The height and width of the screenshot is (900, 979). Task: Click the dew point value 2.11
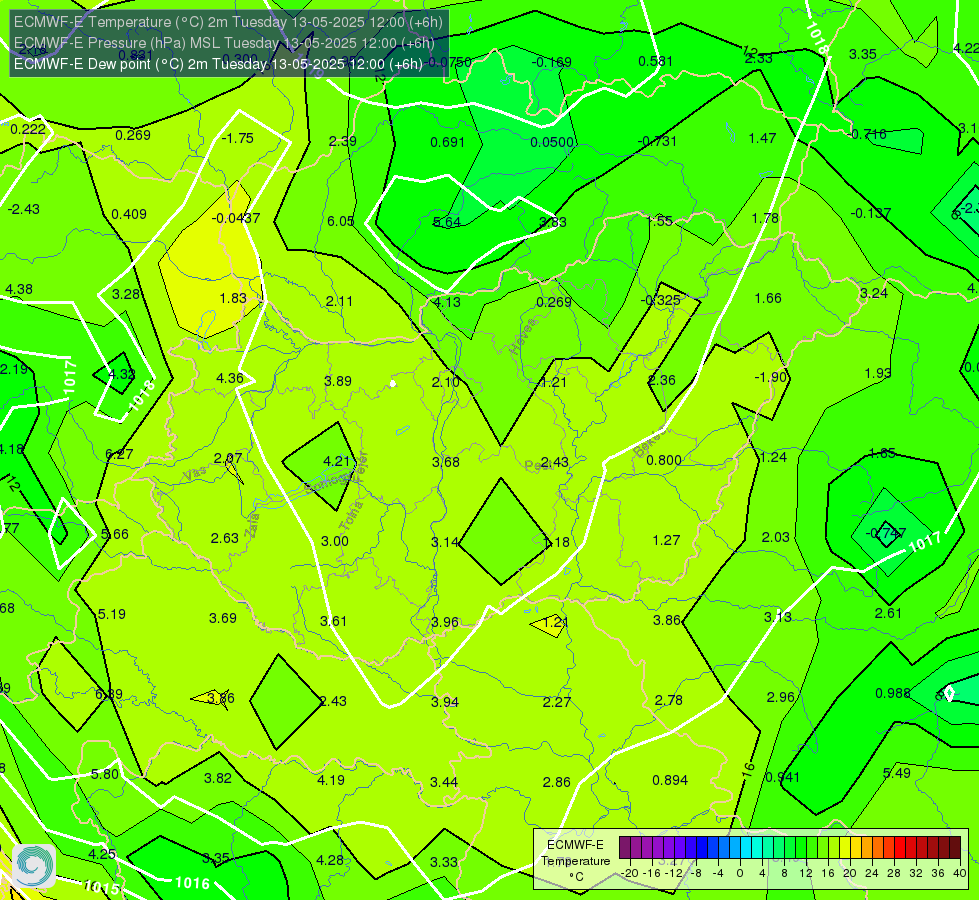pyautogui.click(x=339, y=301)
